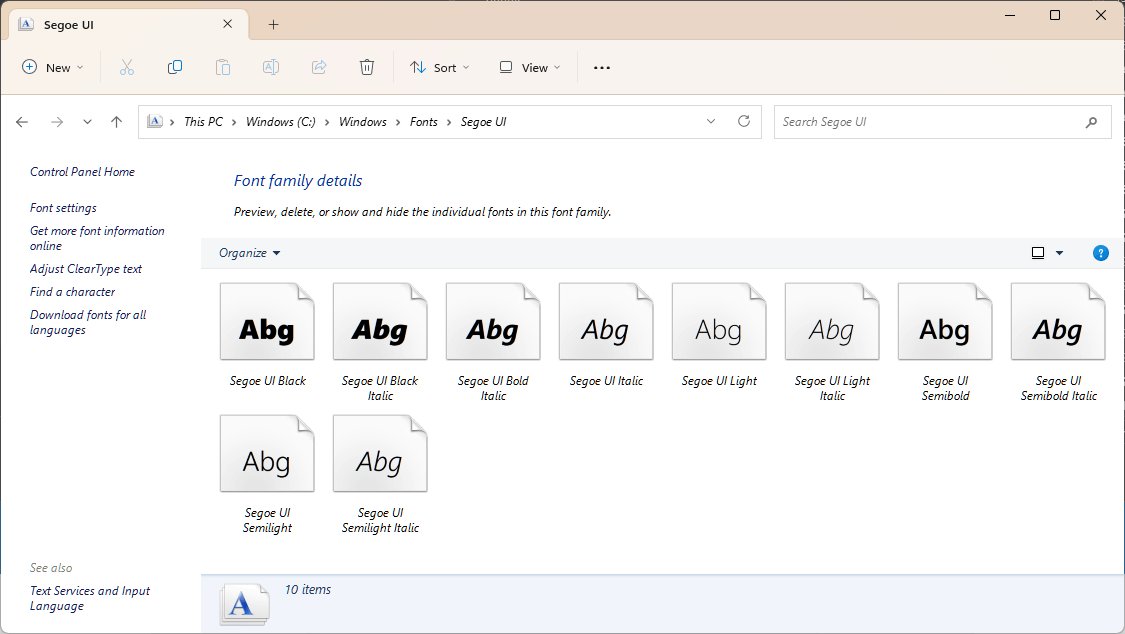Click the font folder icon in address bar
The image size is (1125, 634).
pyautogui.click(x=154, y=121)
